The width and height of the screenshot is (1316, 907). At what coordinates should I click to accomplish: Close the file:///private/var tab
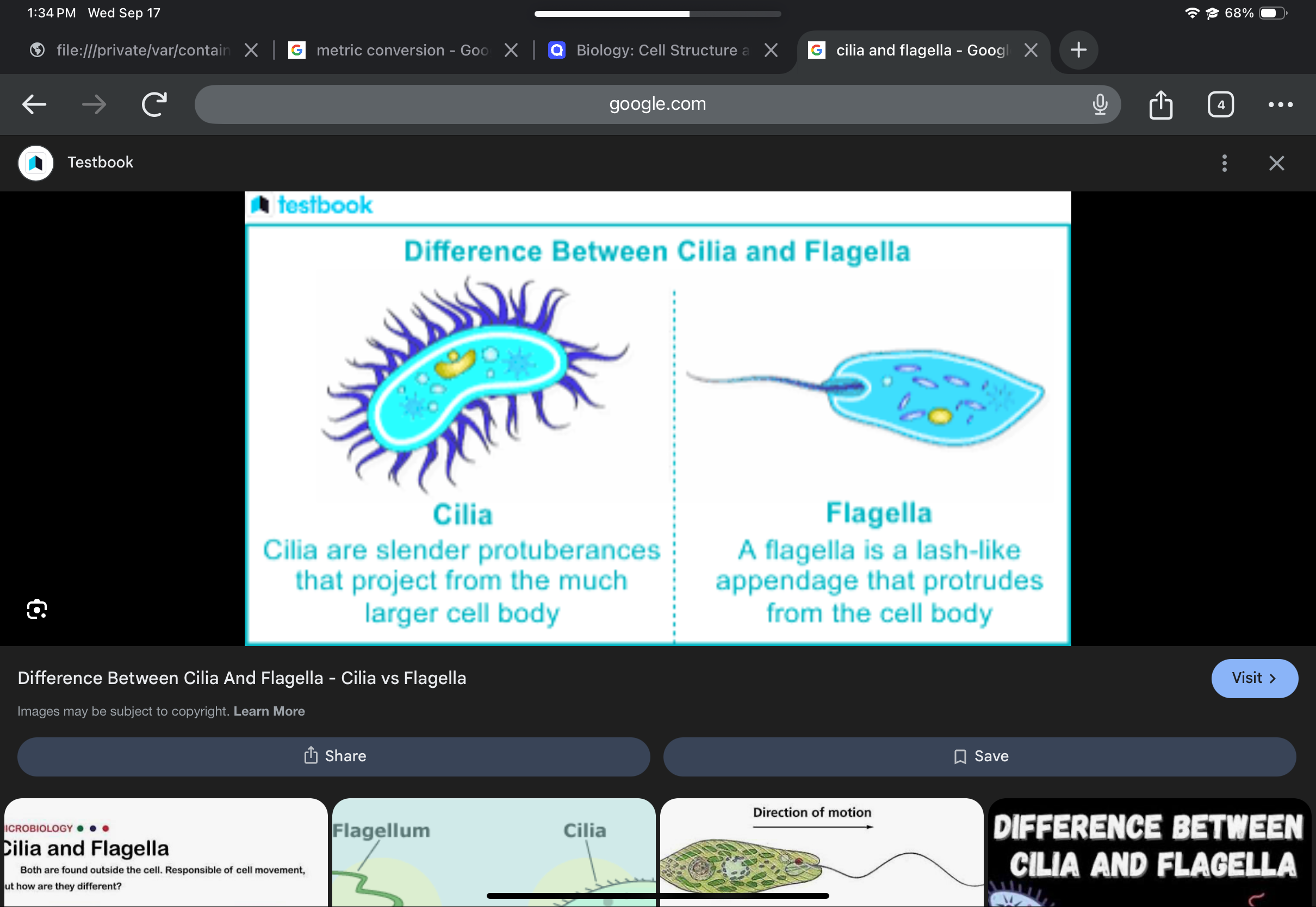pos(251,51)
